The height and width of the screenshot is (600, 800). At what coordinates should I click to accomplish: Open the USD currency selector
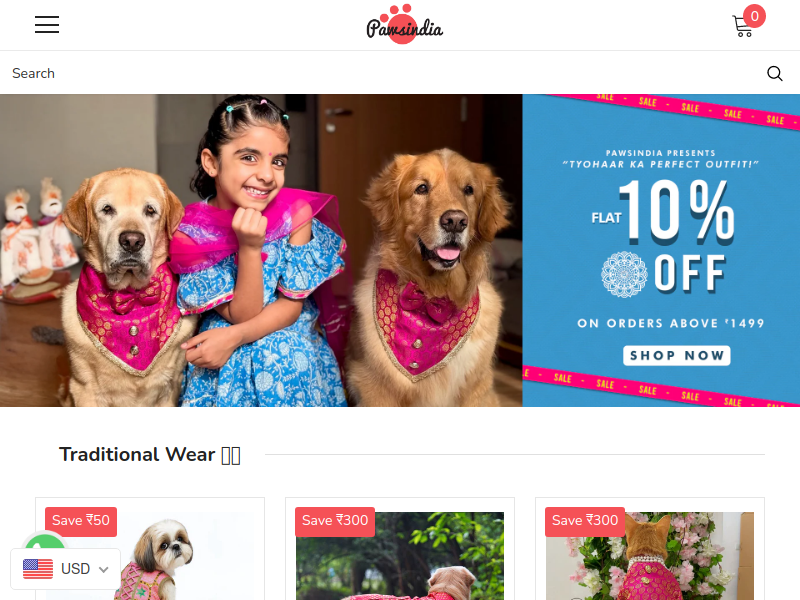65,569
